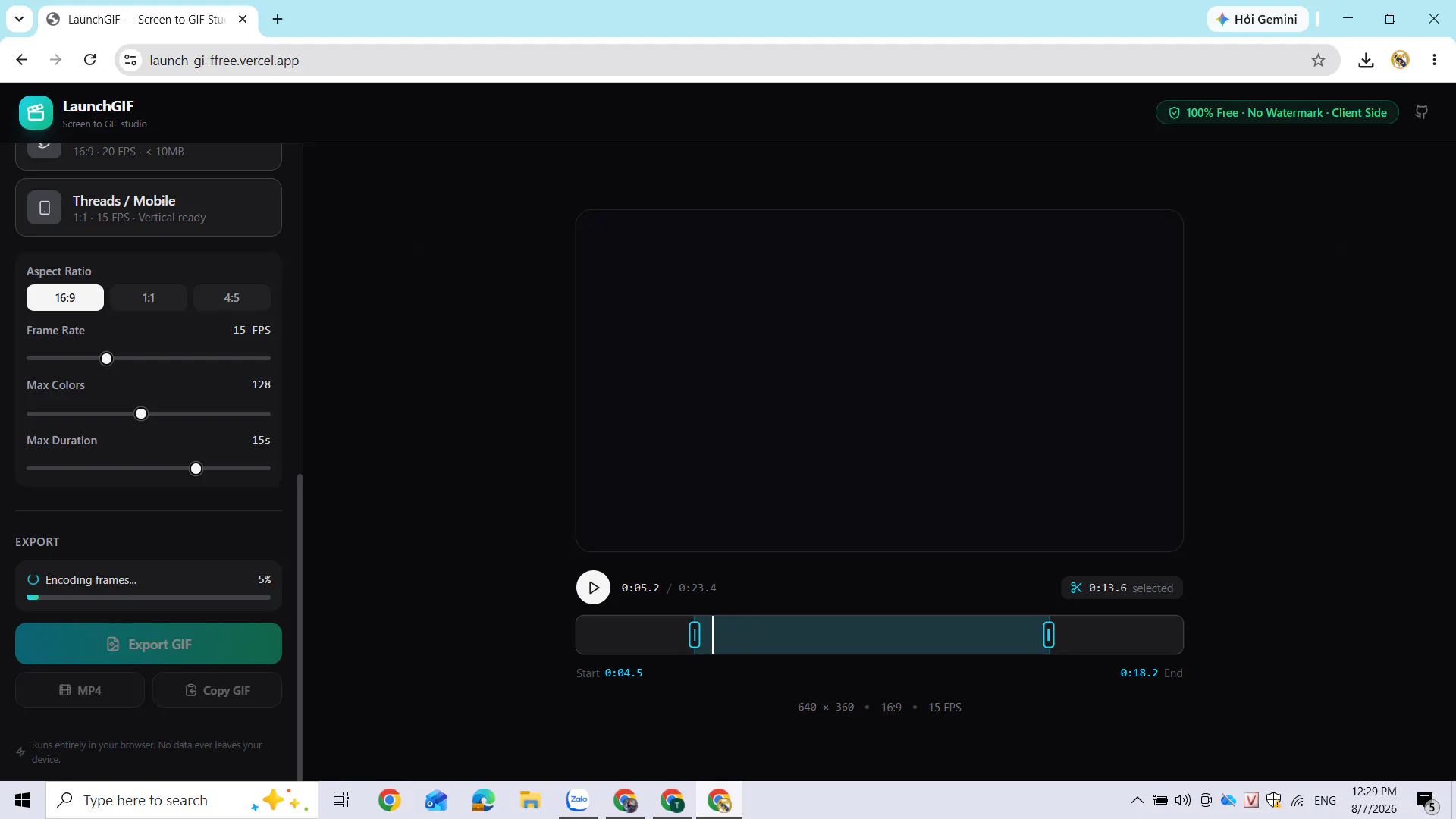Open the Chrome three-dot menu

pos(1434,60)
